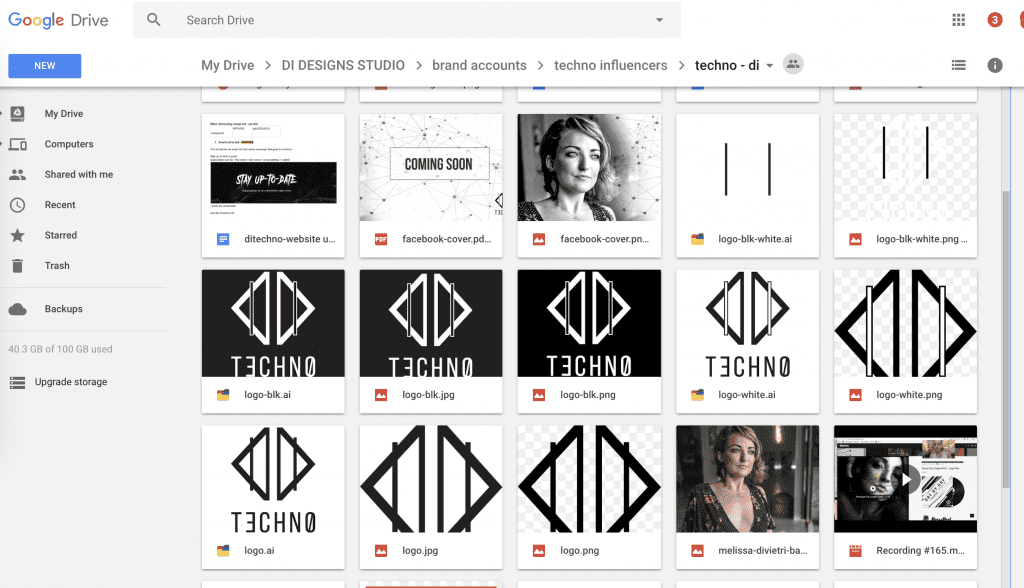Click the search magnifying glass icon

(154, 20)
